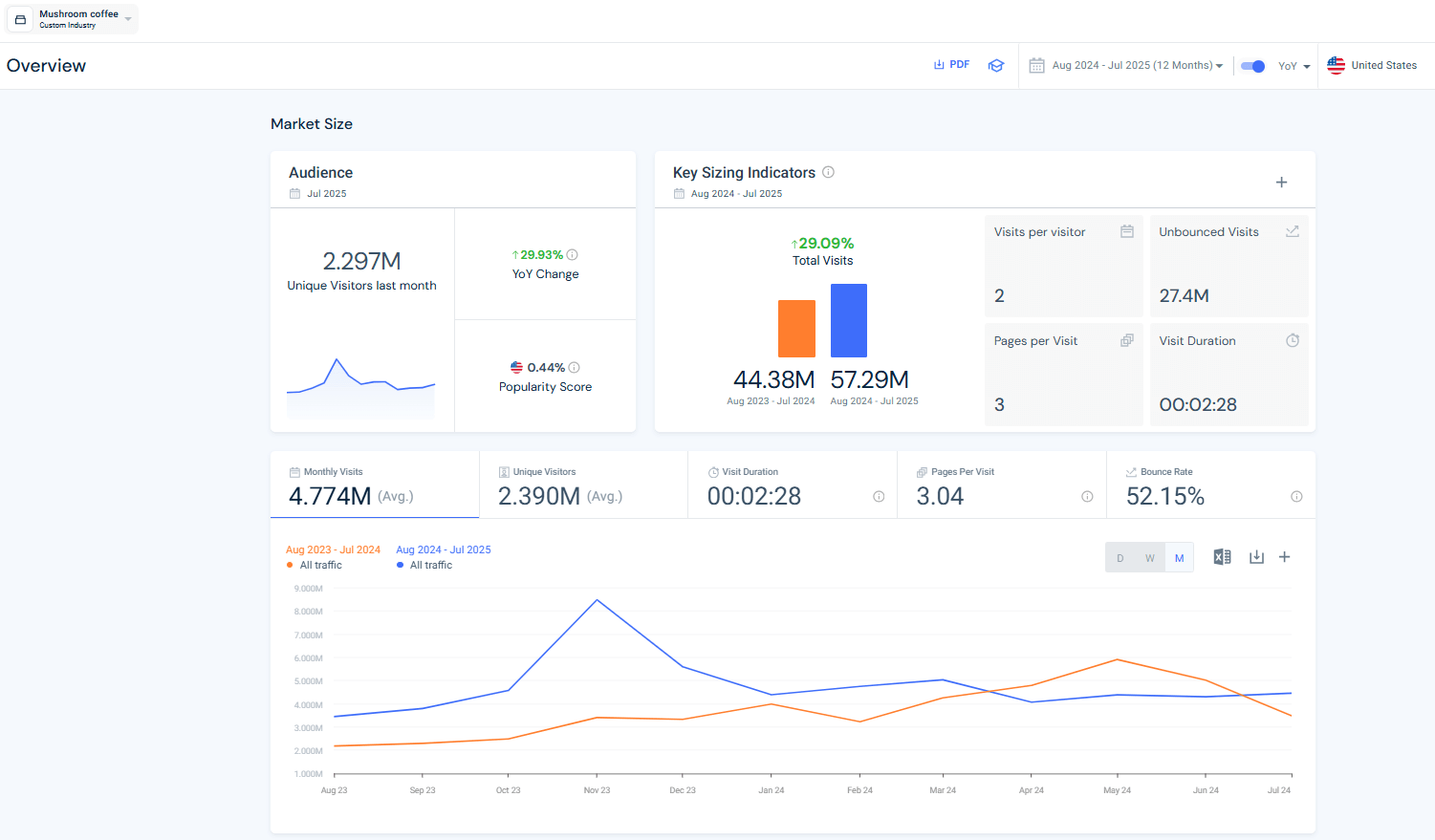
Task: Switch chart granularity to daily (D)
Action: click(1120, 558)
